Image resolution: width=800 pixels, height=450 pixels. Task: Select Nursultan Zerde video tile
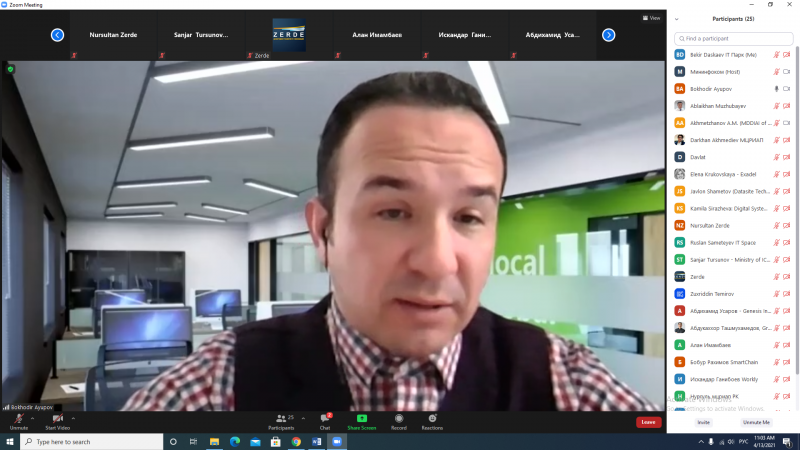click(x=113, y=35)
